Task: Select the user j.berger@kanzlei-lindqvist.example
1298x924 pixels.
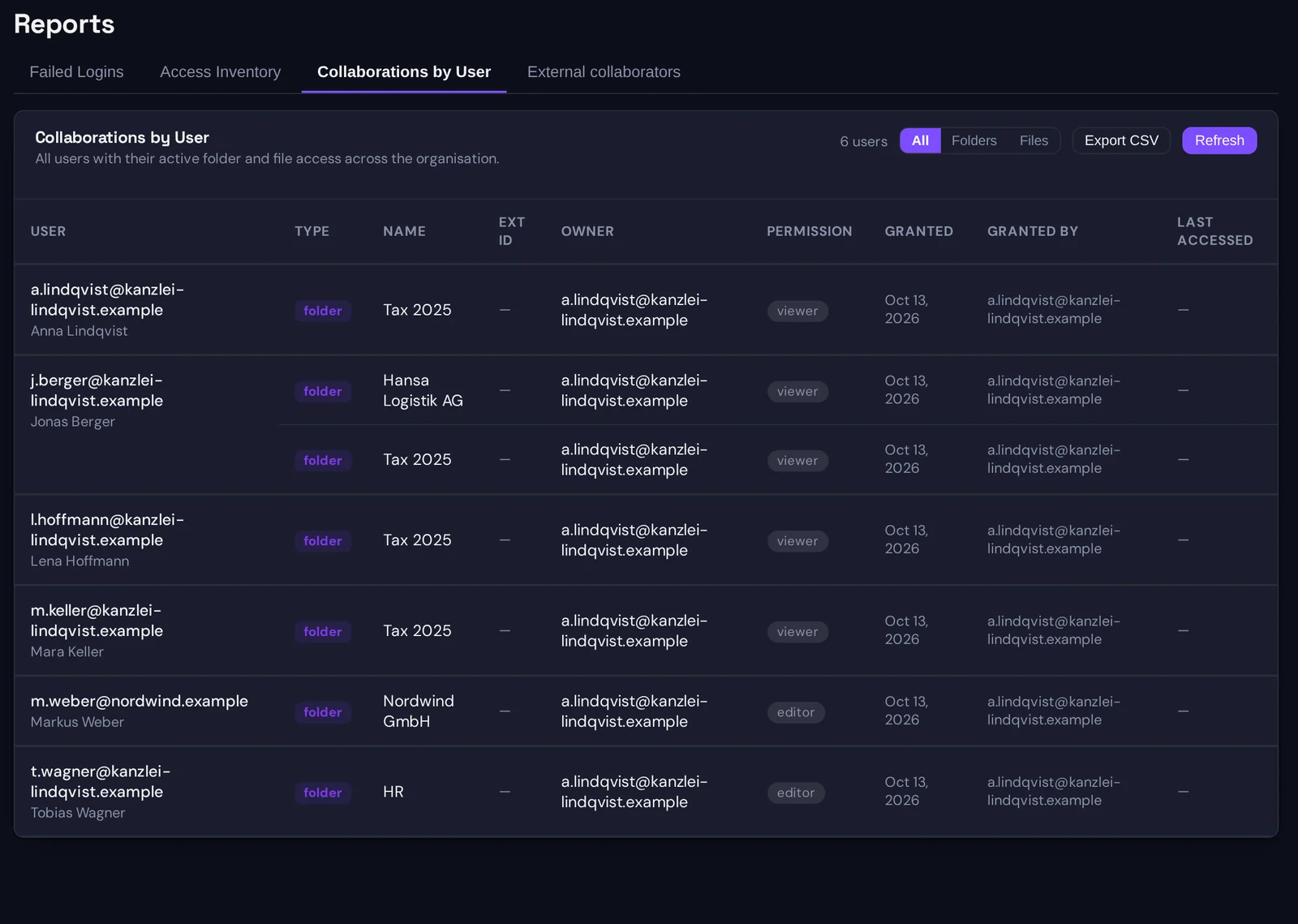Action: click(x=97, y=390)
